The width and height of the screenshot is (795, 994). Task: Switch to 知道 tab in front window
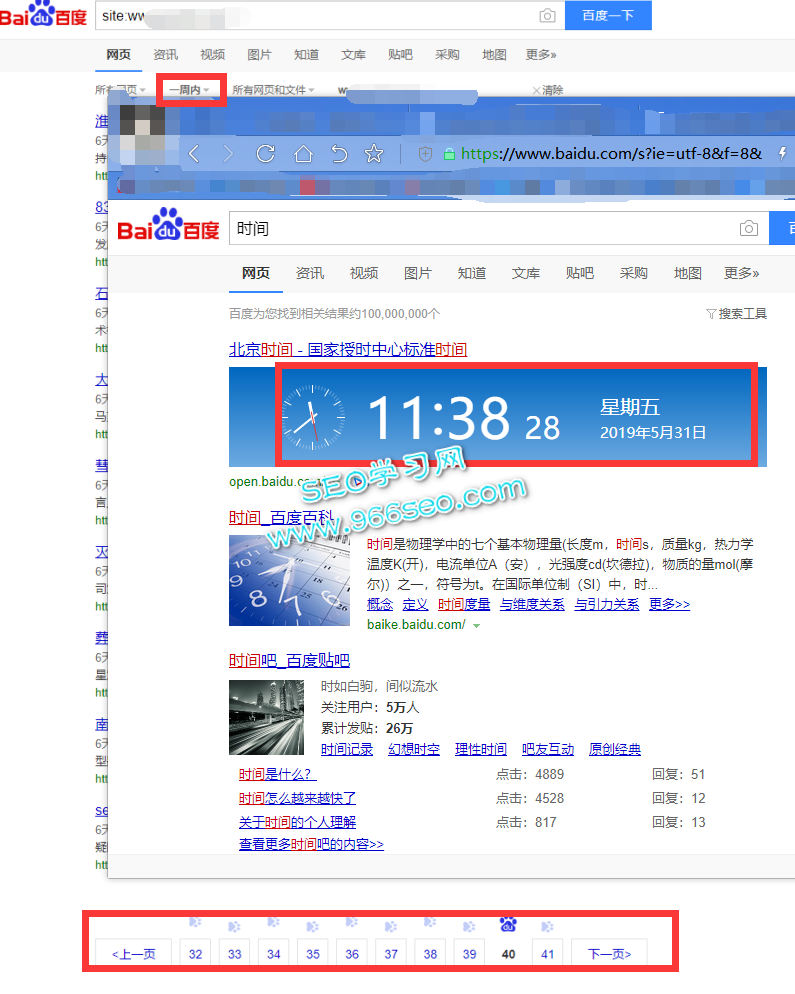(x=472, y=273)
